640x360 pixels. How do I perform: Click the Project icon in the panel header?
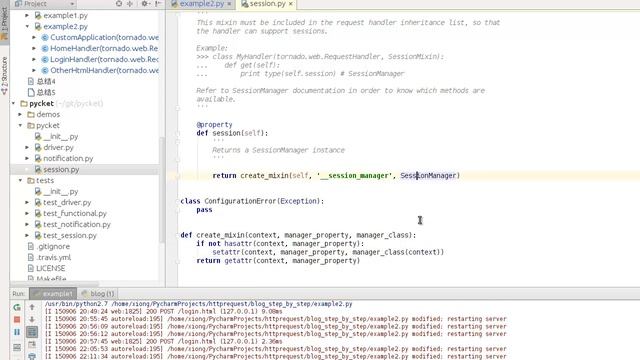click(18, 4)
